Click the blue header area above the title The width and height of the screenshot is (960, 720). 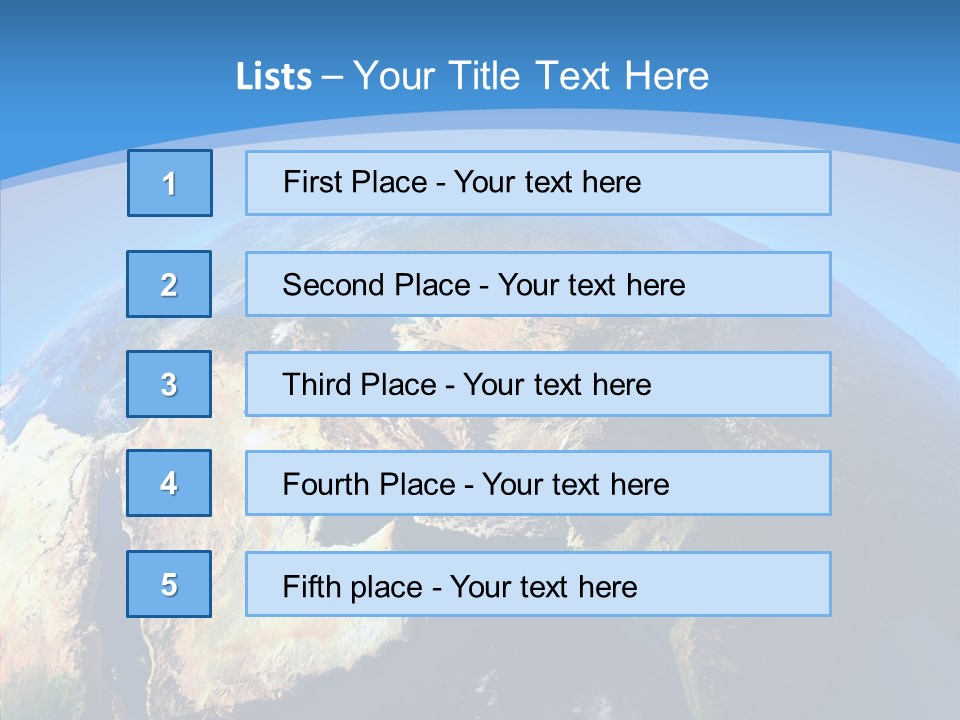coord(480,25)
